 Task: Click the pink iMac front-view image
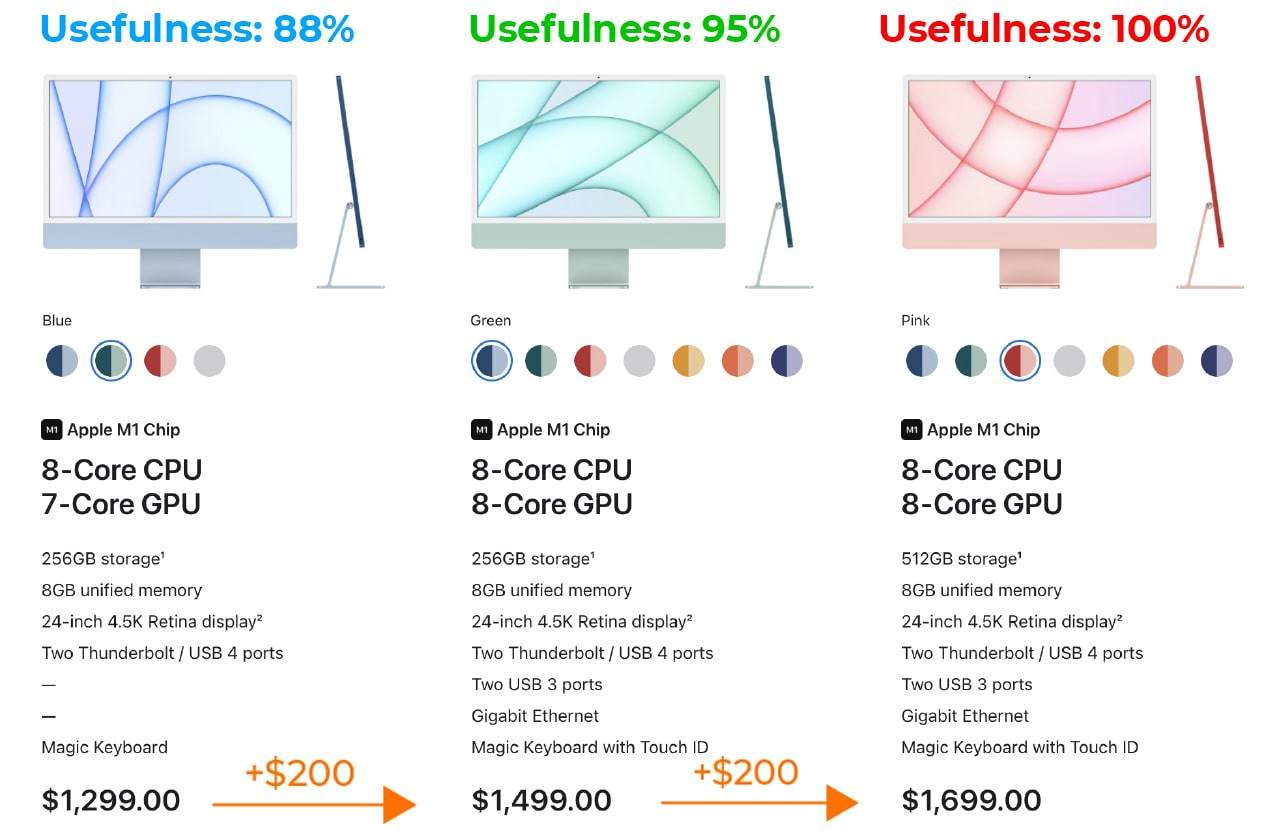pyautogui.click(x=1029, y=180)
